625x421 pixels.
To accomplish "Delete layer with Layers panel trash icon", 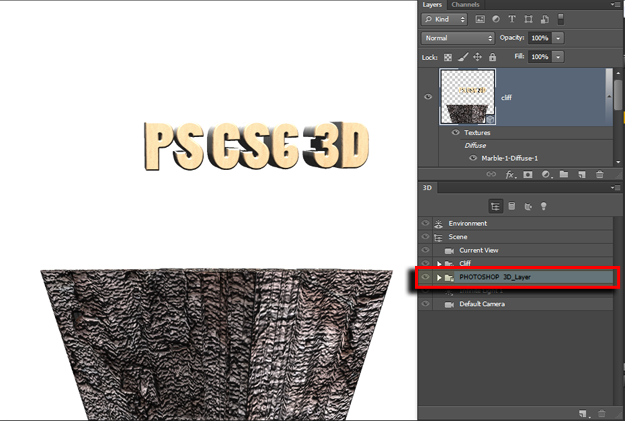I will pyautogui.click(x=598, y=174).
